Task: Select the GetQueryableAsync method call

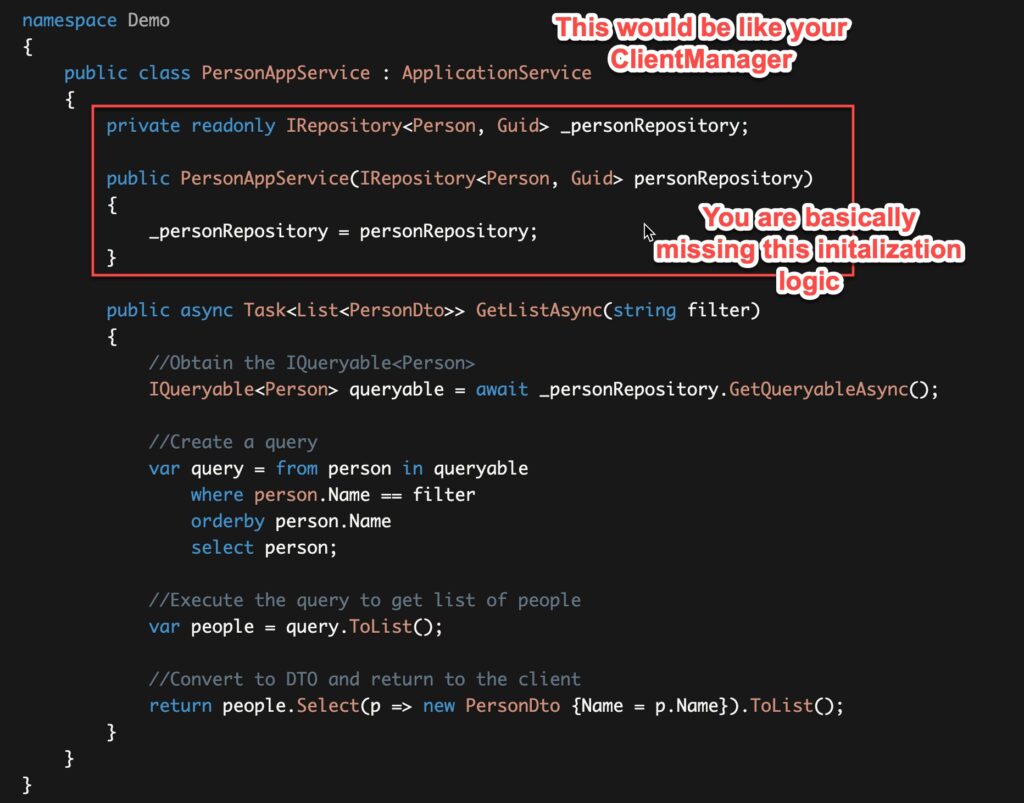Action: [x=817, y=389]
